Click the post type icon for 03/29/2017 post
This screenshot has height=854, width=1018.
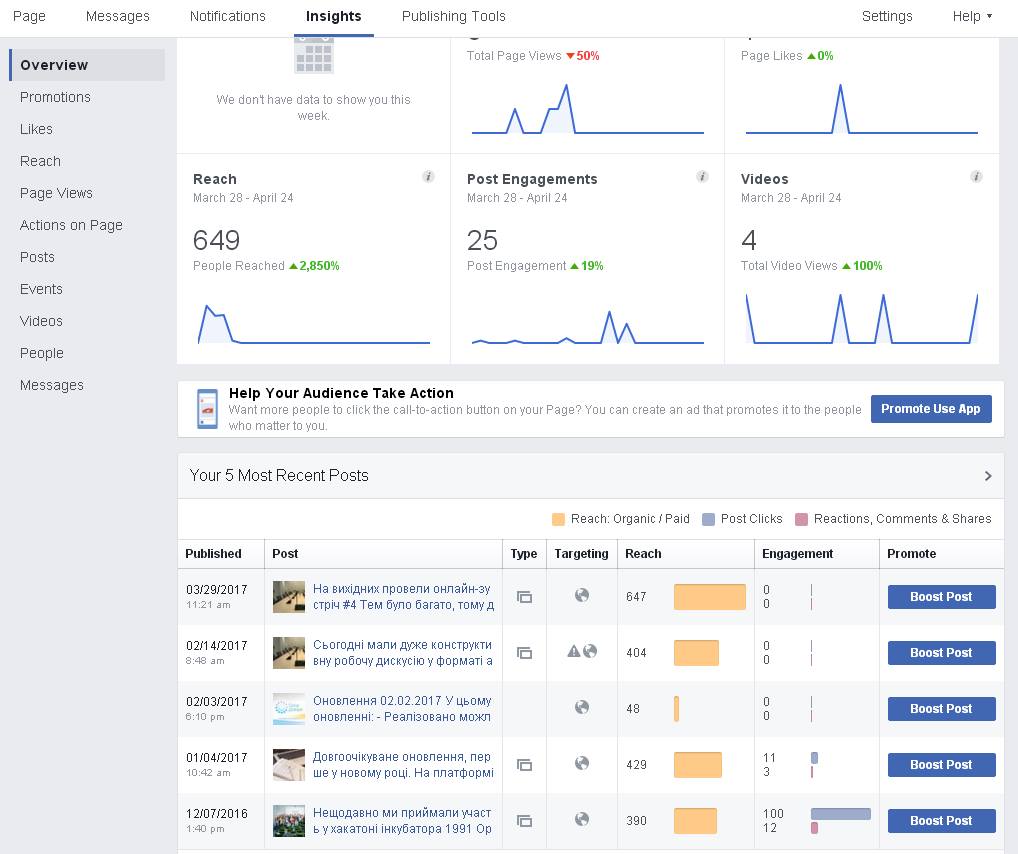click(524, 597)
